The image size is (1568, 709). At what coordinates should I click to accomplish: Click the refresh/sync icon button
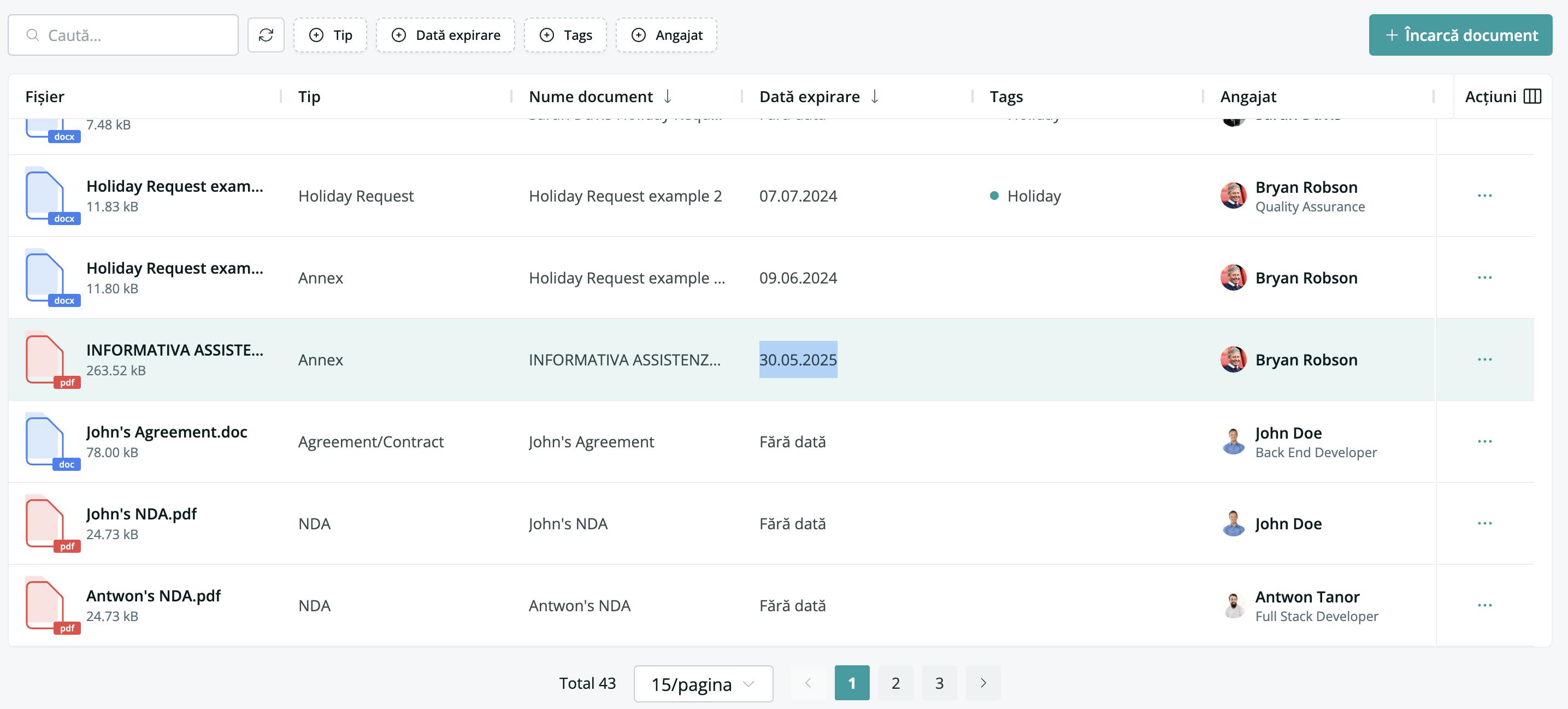coord(266,34)
